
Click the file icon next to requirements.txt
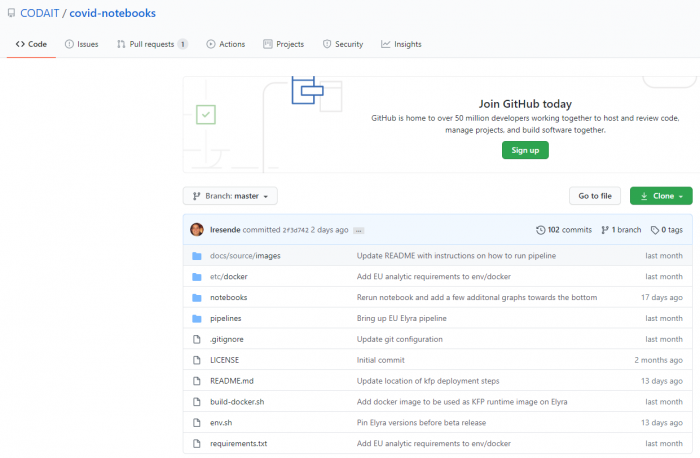[x=196, y=443]
